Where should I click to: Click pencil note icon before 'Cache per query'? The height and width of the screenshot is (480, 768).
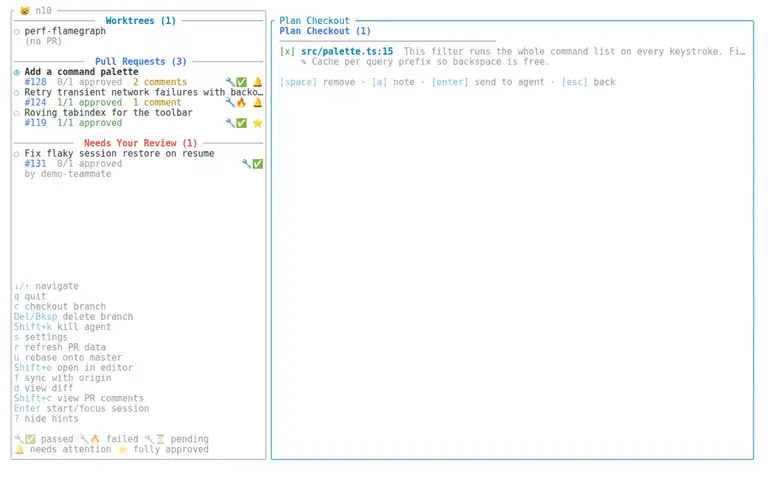pos(304,62)
